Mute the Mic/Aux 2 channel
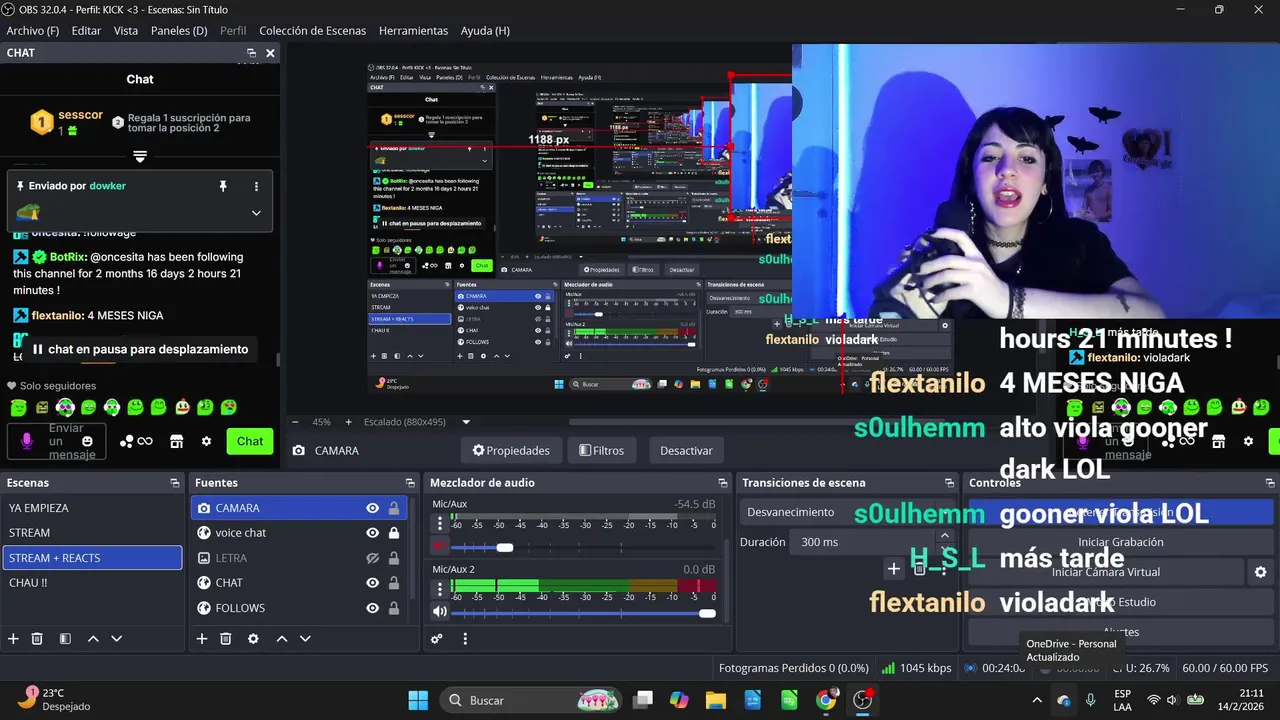The width and height of the screenshot is (1280, 720). (439, 612)
